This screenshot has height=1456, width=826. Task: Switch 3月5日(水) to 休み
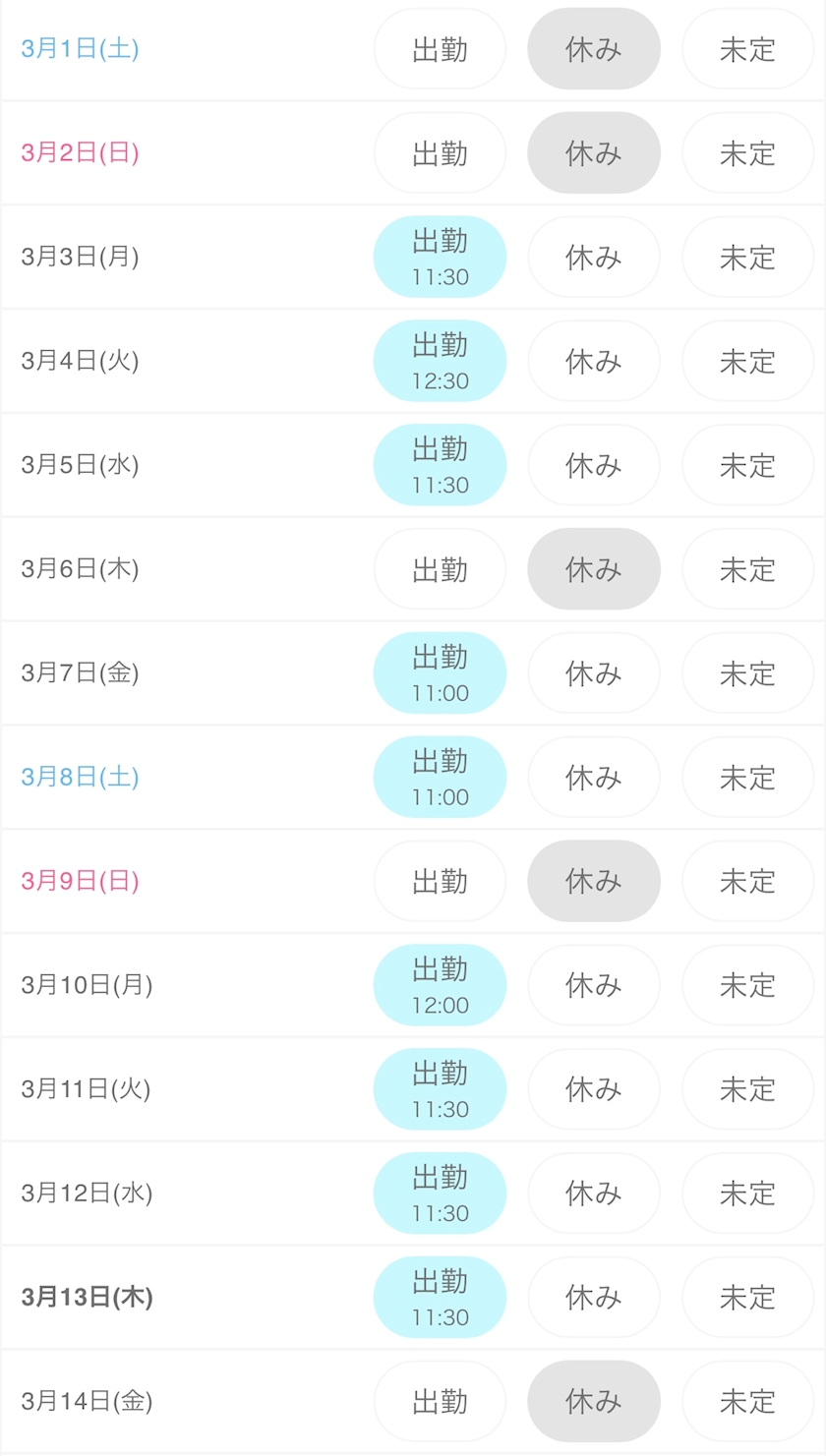click(594, 466)
